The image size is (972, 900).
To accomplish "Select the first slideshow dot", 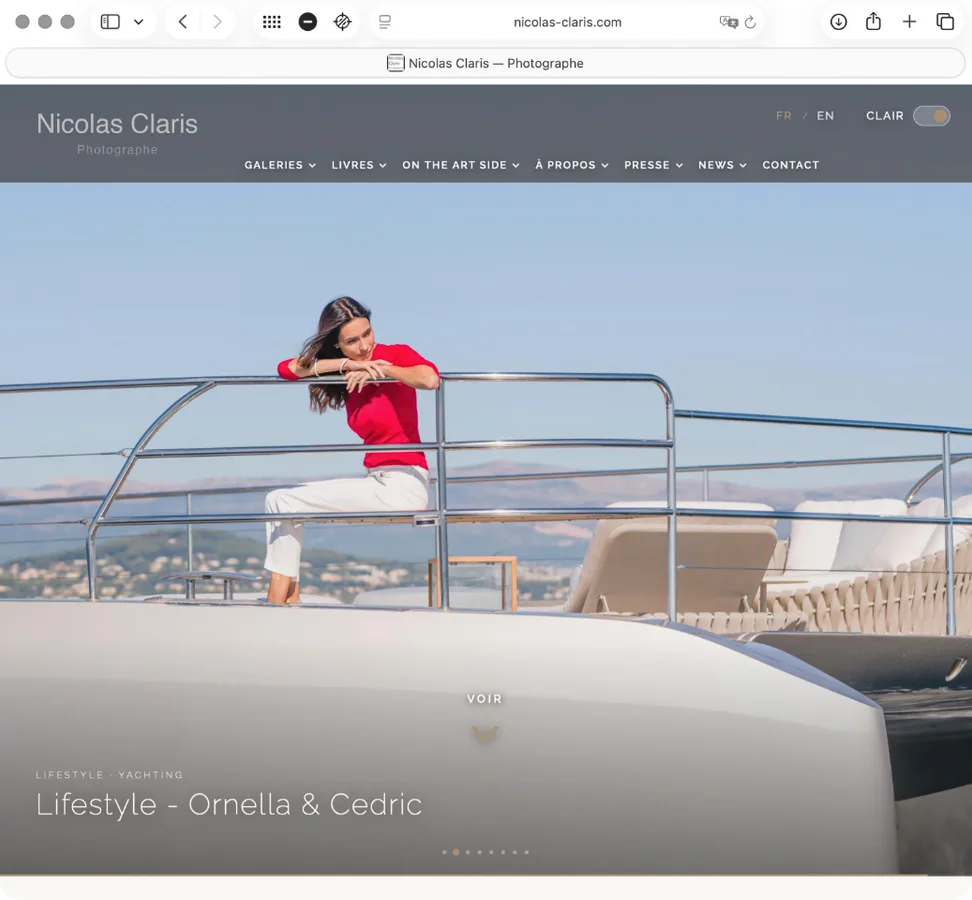I will 444,852.
